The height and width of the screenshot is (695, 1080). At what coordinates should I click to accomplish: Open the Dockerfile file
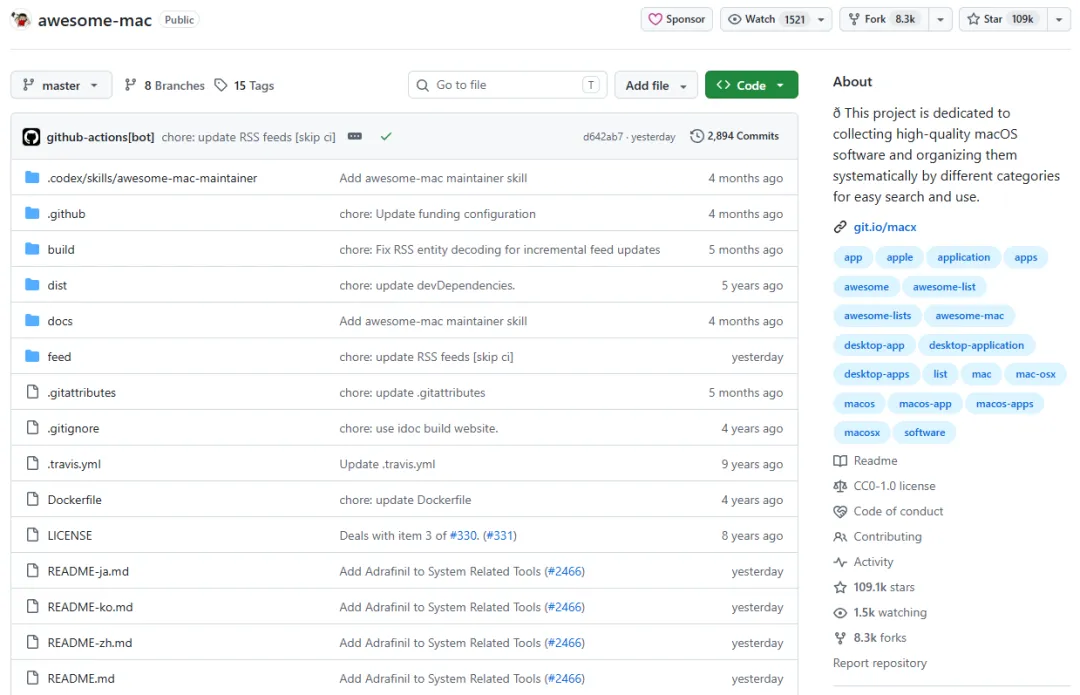pyautogui.click(x=74, y=500)
